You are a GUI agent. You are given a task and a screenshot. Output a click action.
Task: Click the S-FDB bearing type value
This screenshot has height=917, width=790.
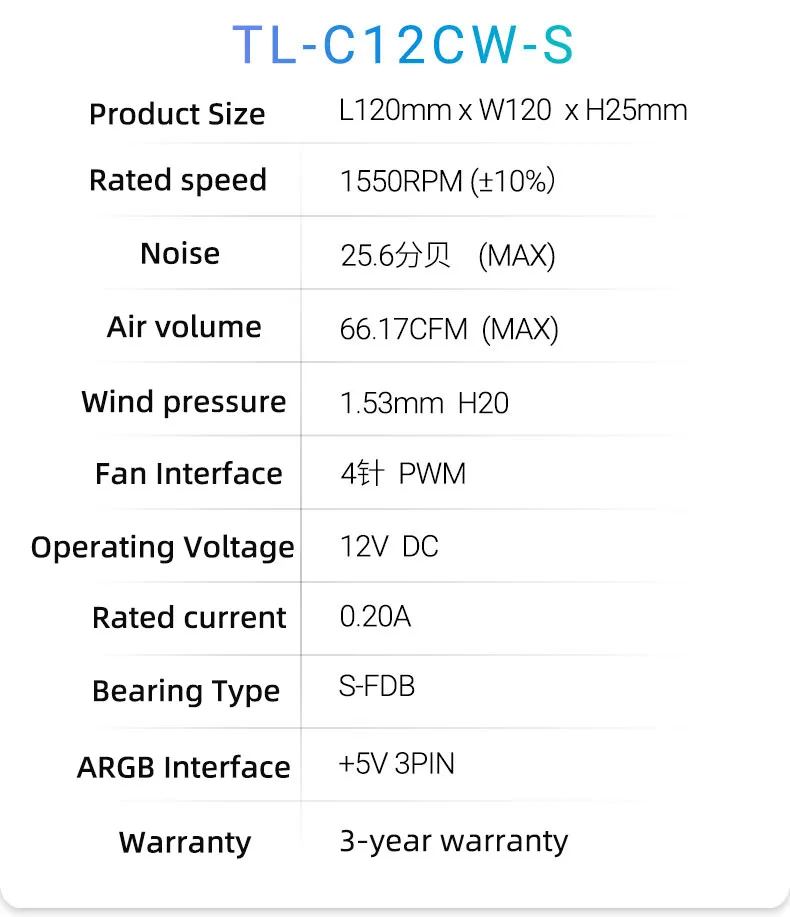[377, 688]
